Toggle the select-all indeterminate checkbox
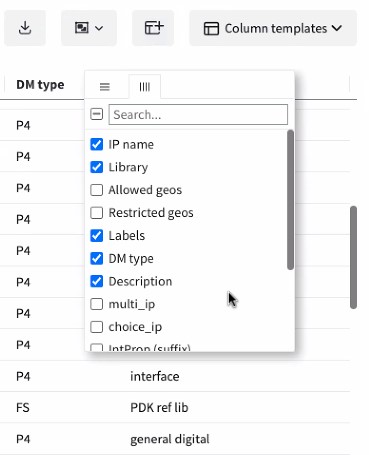The width and height of the screenshot is (369, 455). 96,114
